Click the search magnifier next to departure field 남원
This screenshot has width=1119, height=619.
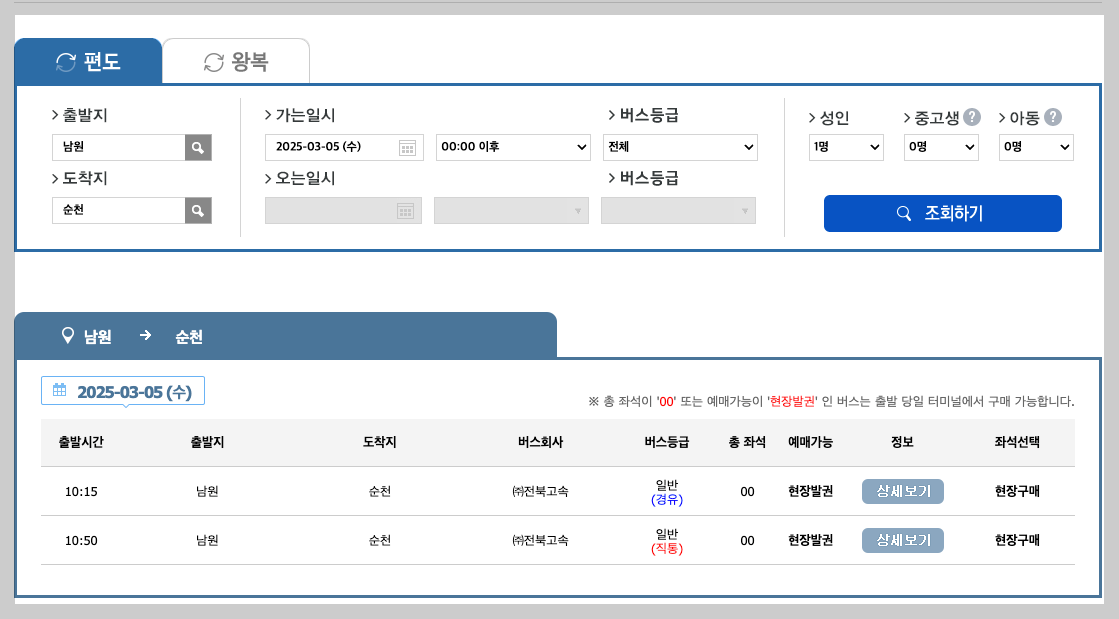[198, 147]
